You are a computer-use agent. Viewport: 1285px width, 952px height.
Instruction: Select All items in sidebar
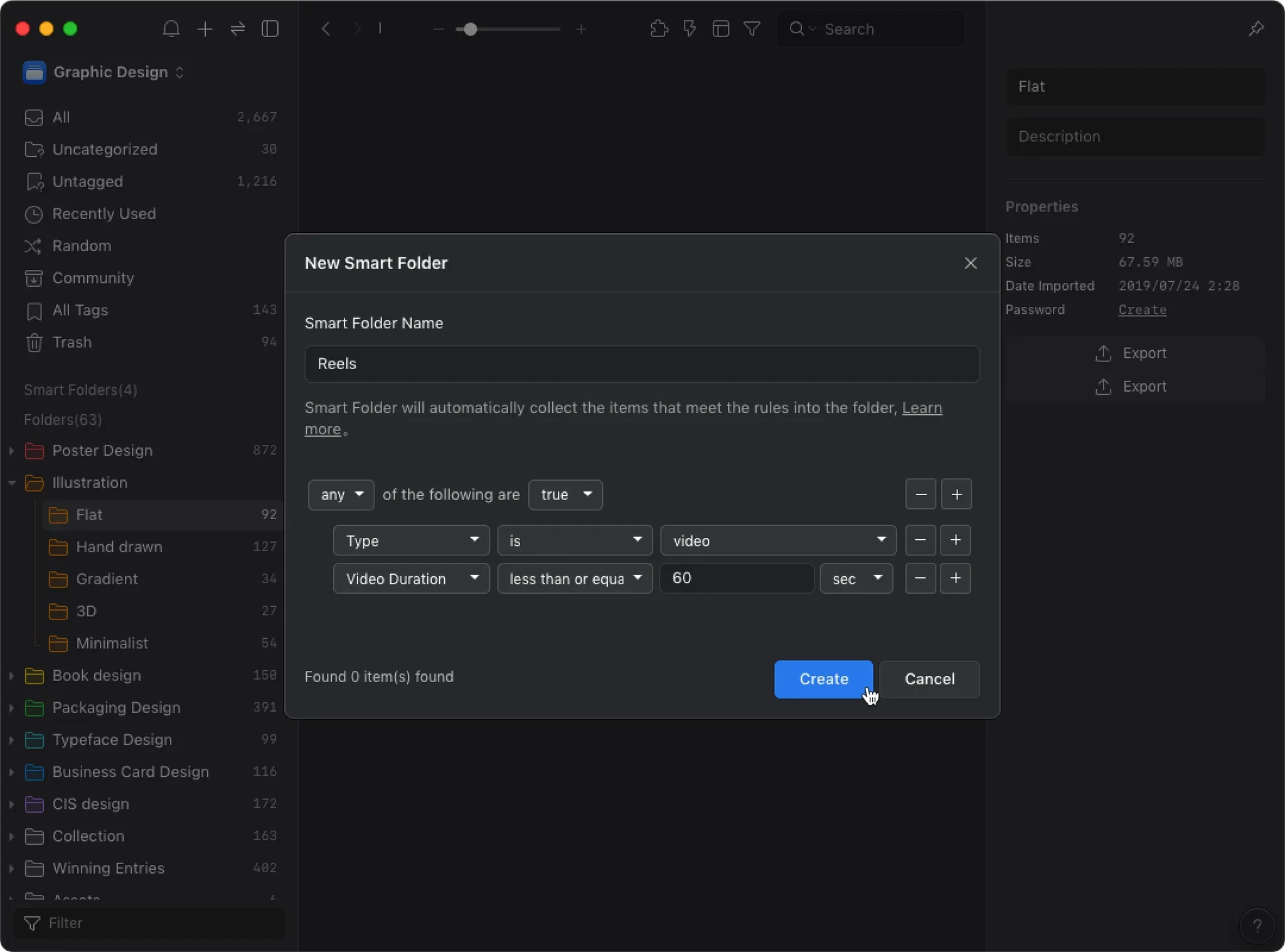pos(151,117)
